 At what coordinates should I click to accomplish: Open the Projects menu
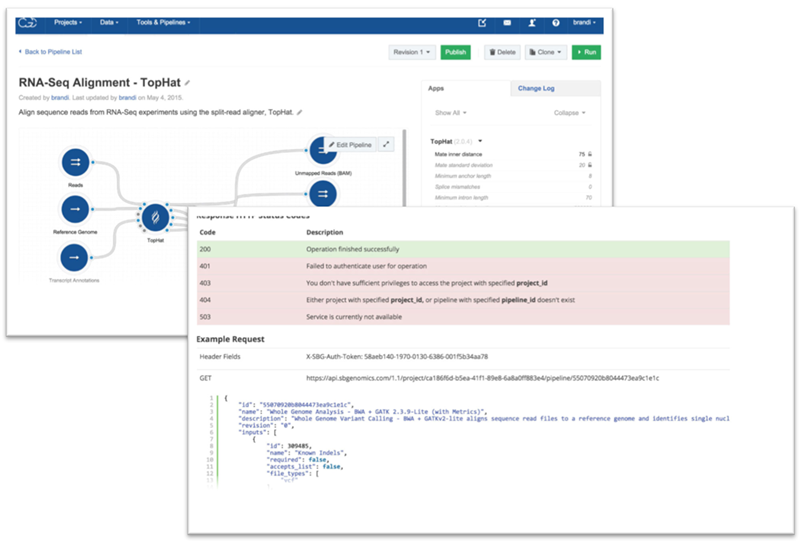[x=69, y=21]
